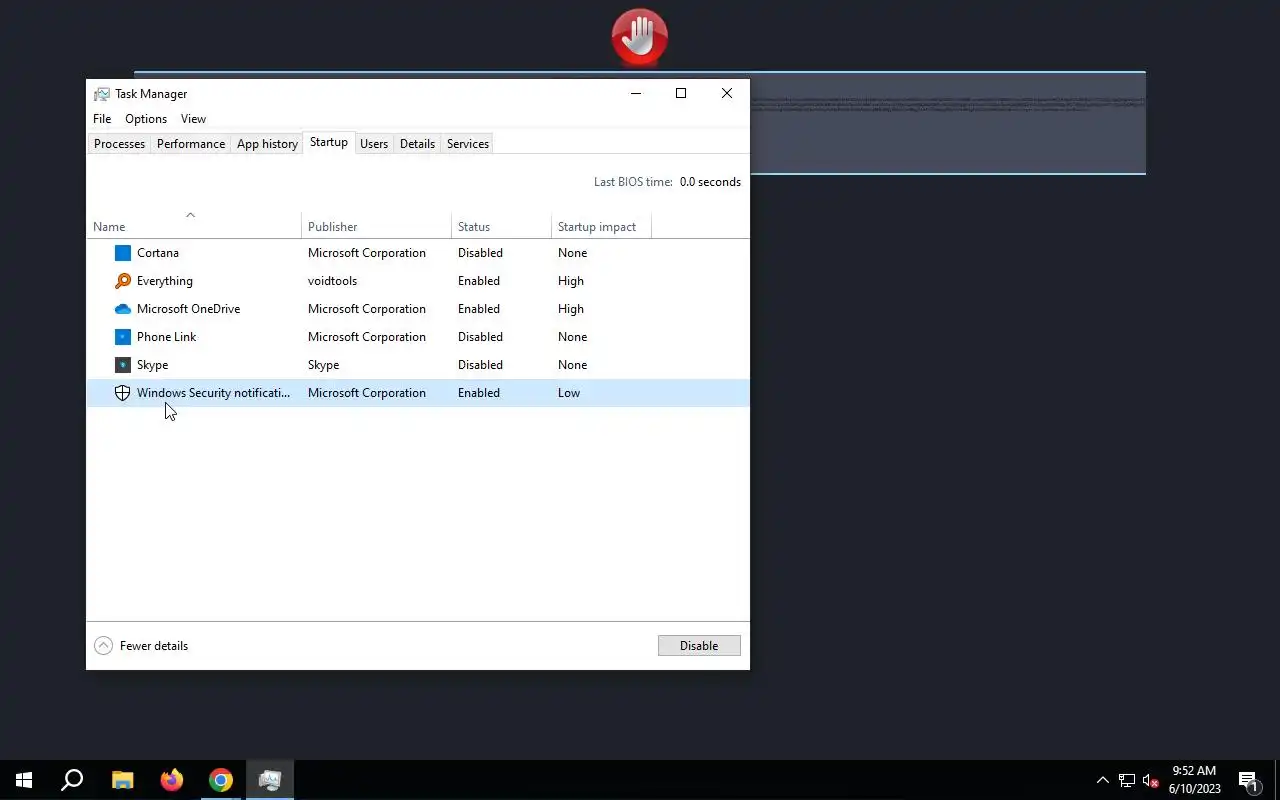Click the red stop hand icon
Screen dimensions: 1280x800
pyautogui.click(x=640, y=37)
